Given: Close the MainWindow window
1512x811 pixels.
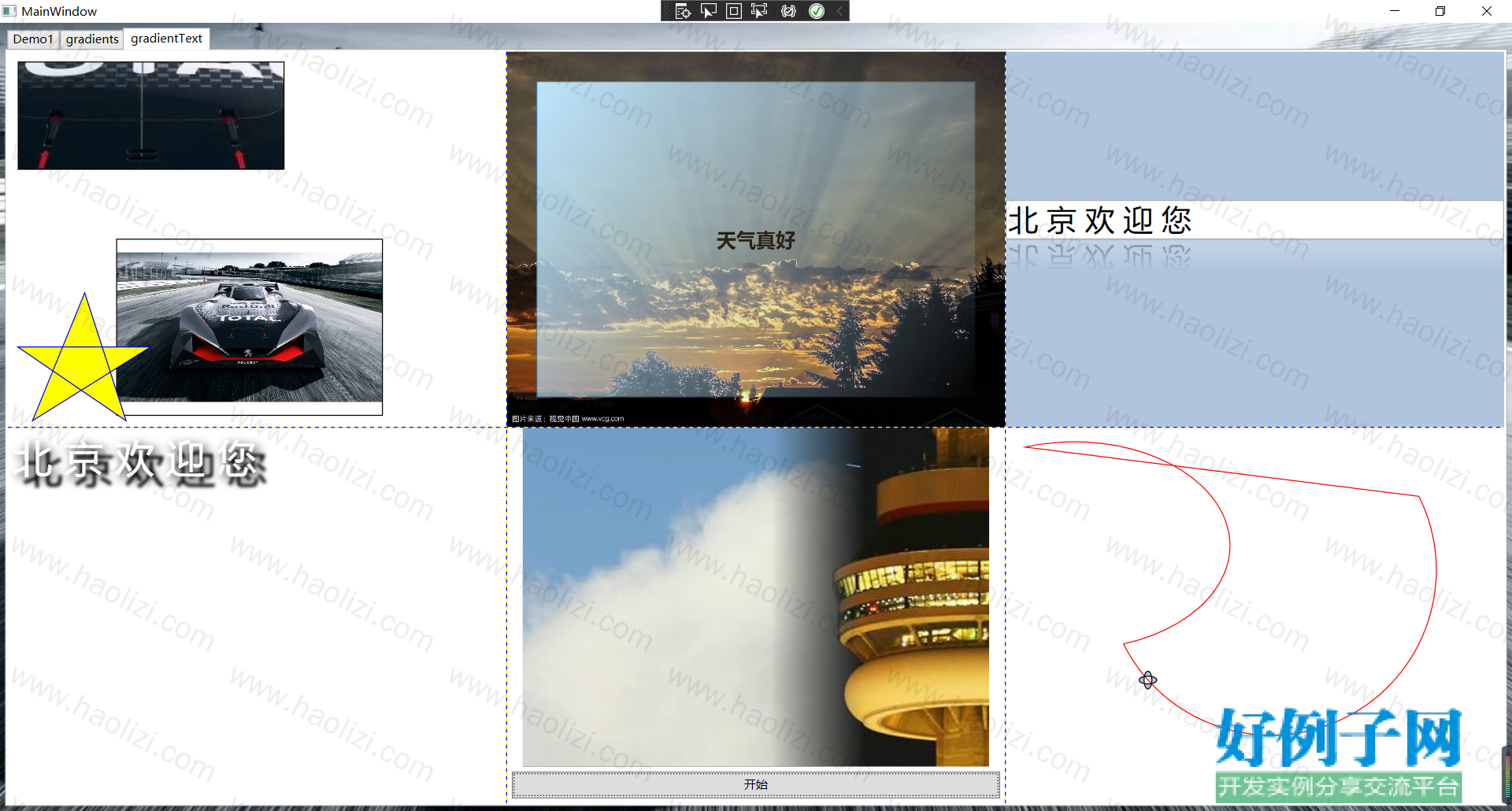Looking at the screenshot, I should pos(1487,11).
